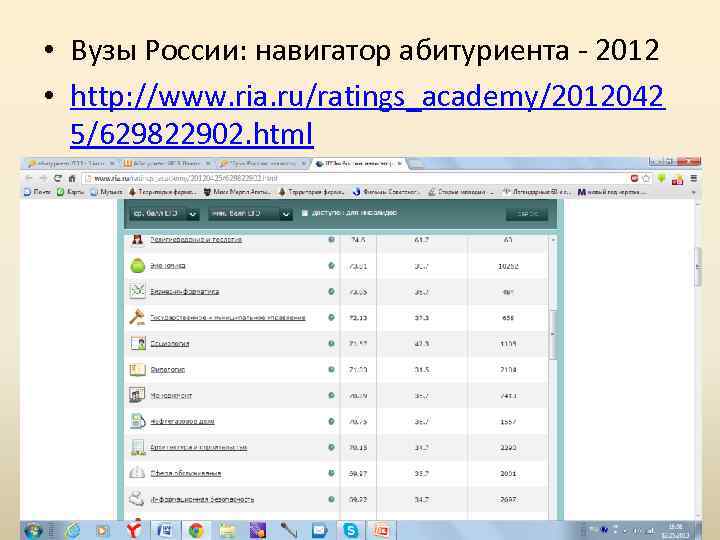Click the Бизнес-информатика row icon
The height and width of the screenshot is (540, 720).
[x=137, y=291]
